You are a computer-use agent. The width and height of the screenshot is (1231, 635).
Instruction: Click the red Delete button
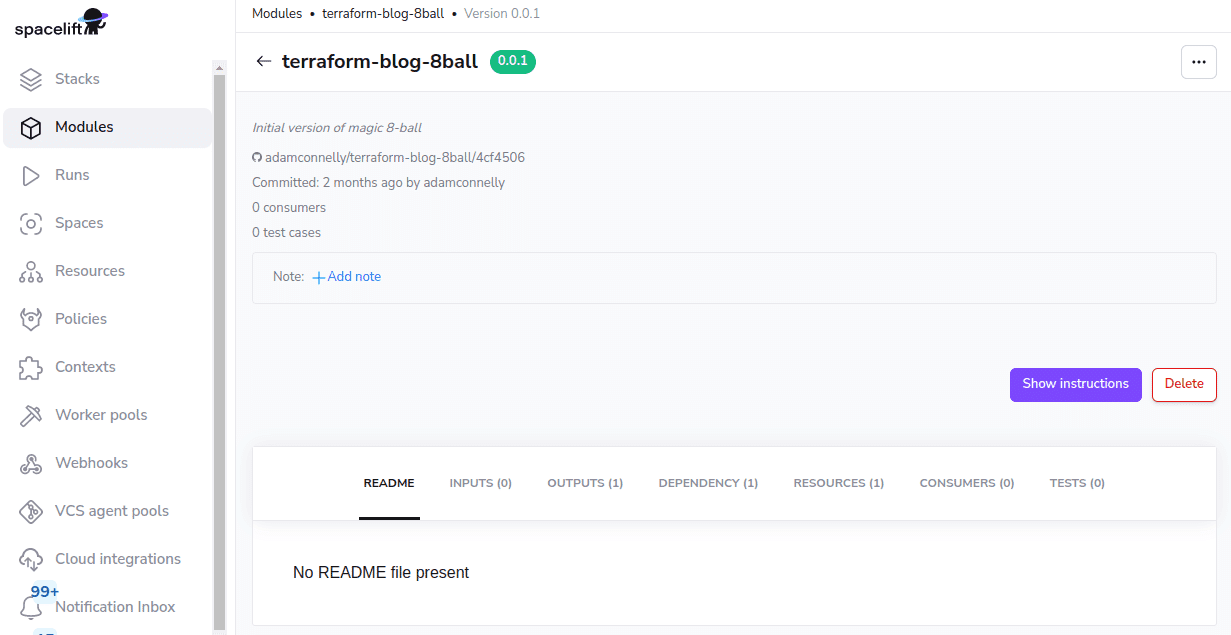click(1184, 385)
